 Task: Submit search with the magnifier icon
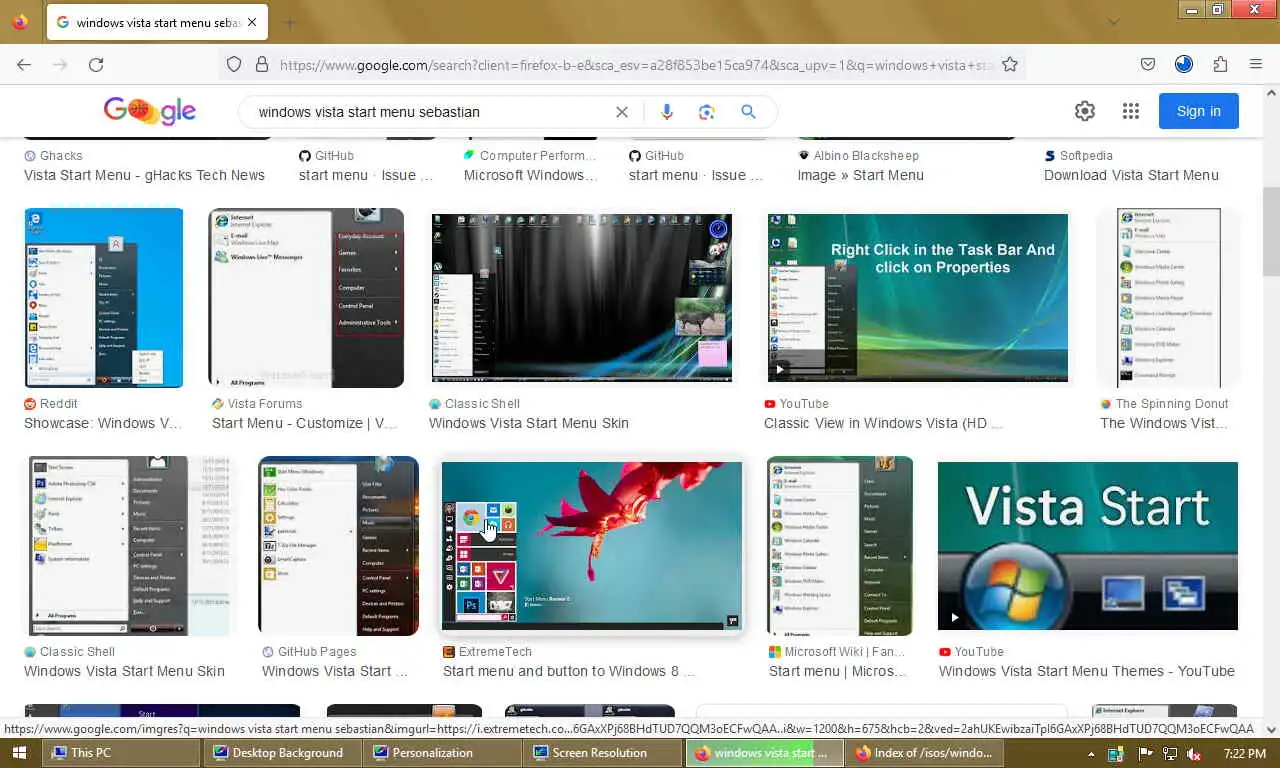tap(748, 112)
